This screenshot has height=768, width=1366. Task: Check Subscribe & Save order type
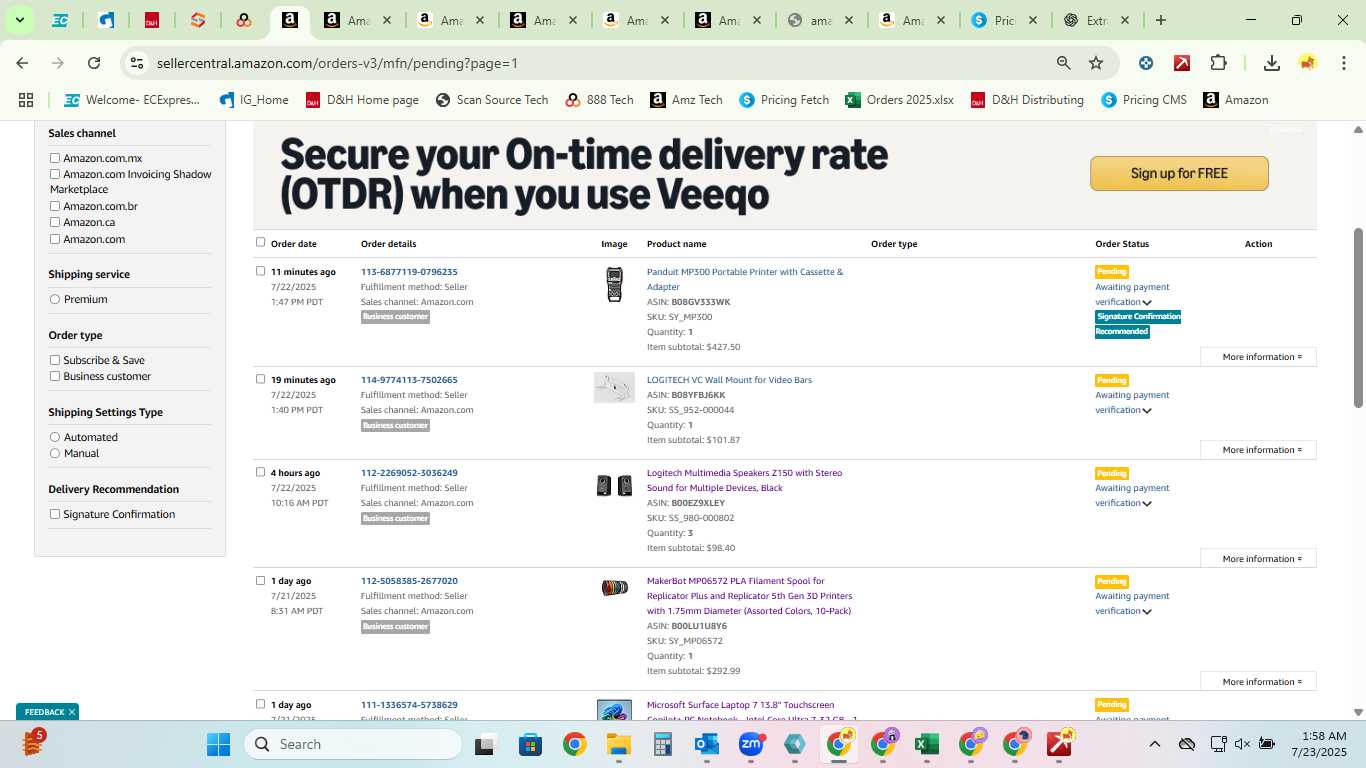(55, 360)
